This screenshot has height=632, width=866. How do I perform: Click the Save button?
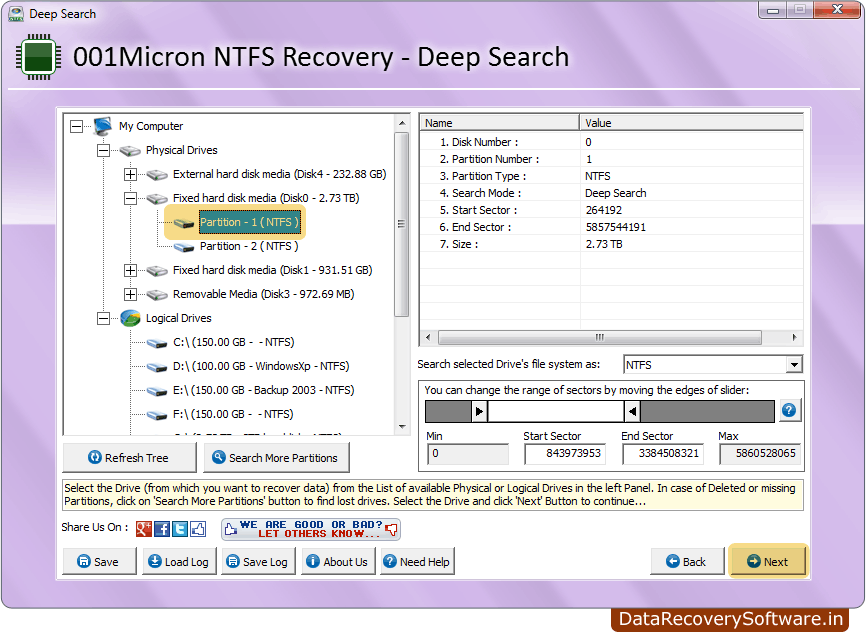pos(99,562)
